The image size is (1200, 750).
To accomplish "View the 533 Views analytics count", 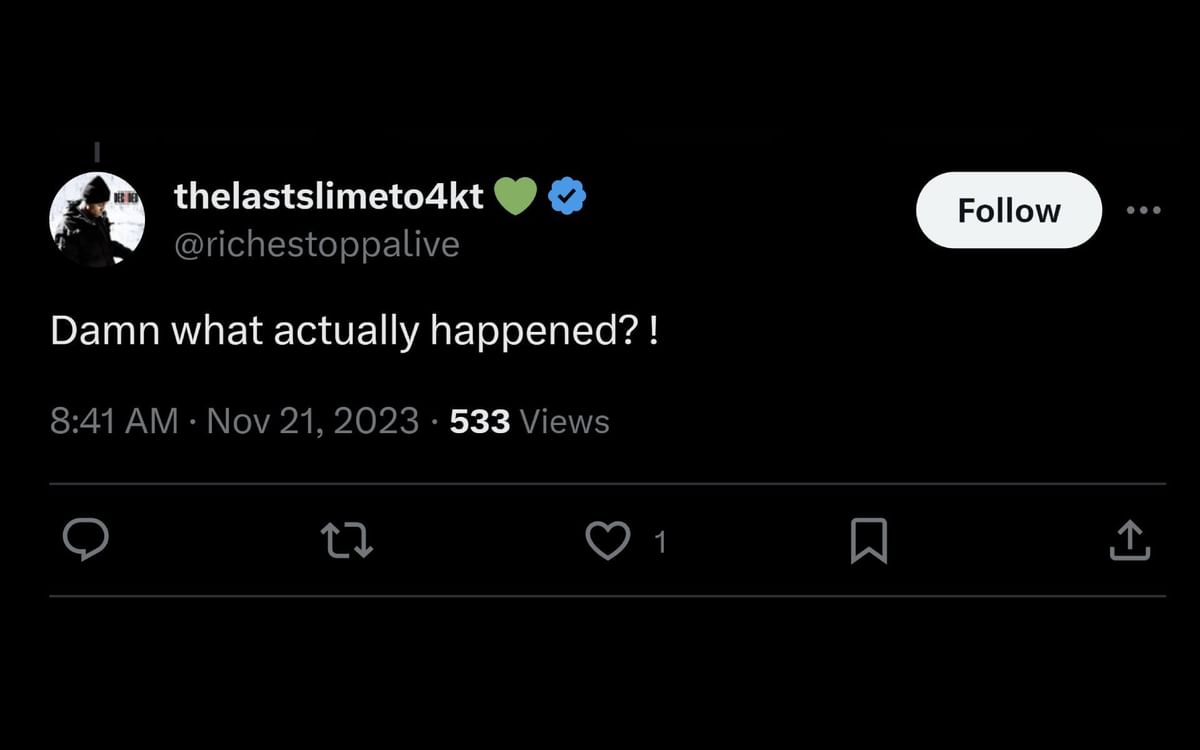I will click(x=480, y=421).
